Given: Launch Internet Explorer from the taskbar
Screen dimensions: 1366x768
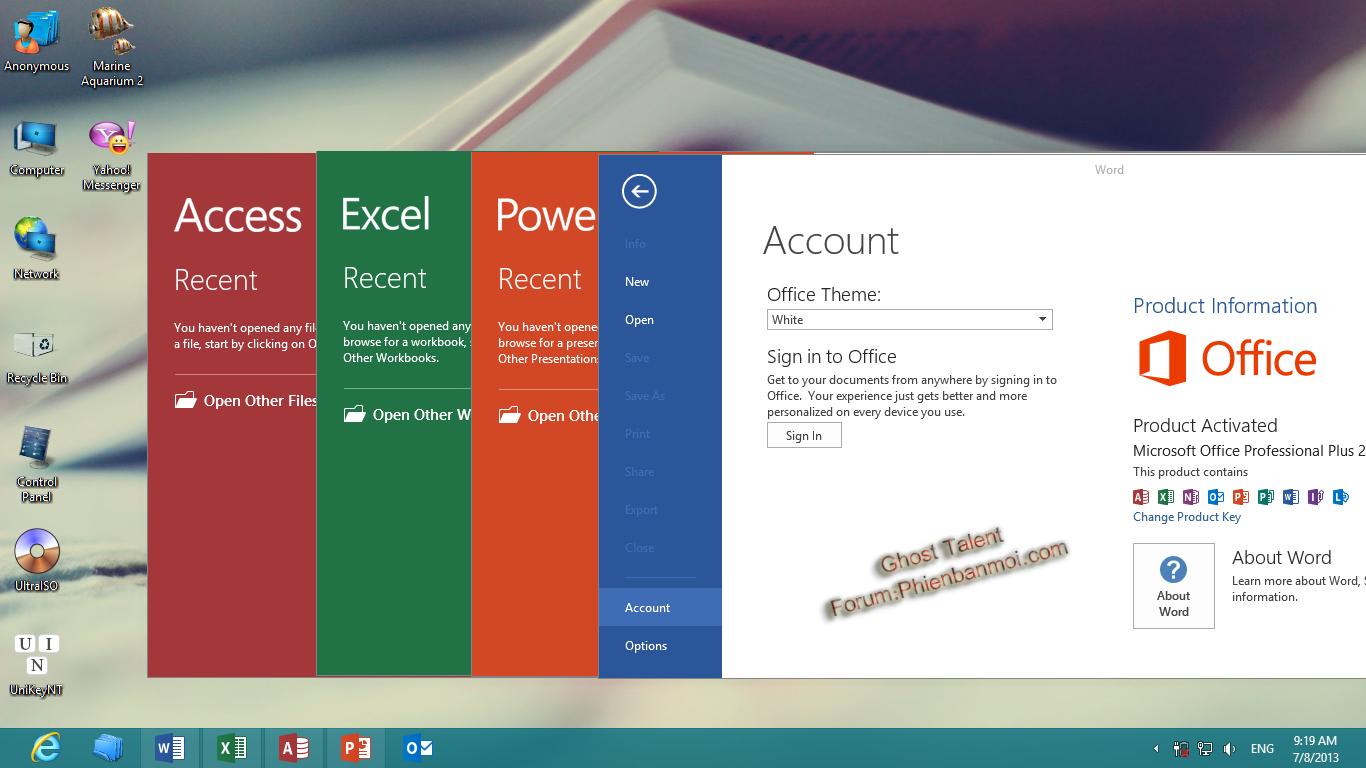Looking at the screenshot, I should tap(46, 747).
